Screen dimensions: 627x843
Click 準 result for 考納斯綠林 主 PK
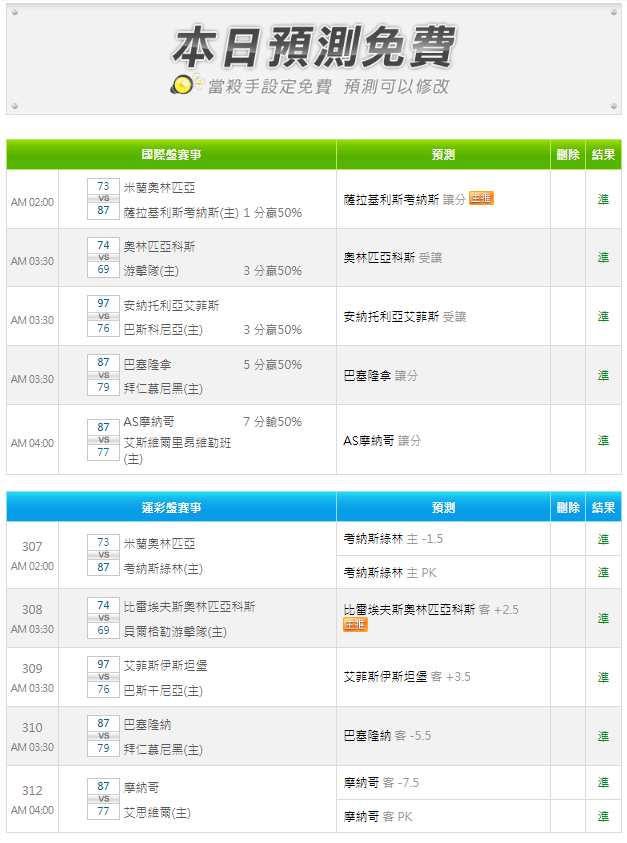point(603,573)
